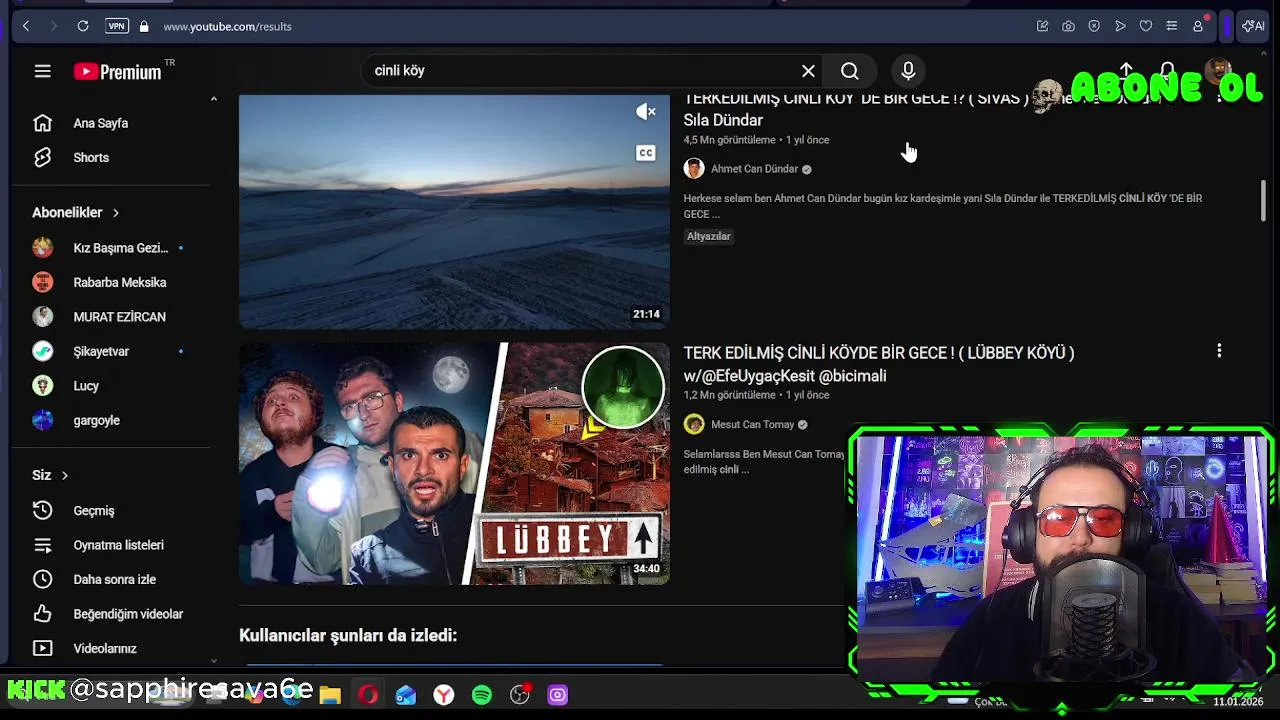Screen dimensions: 1280x720
Task: Open YouTube notifications bell
Action: point(1167,71)
